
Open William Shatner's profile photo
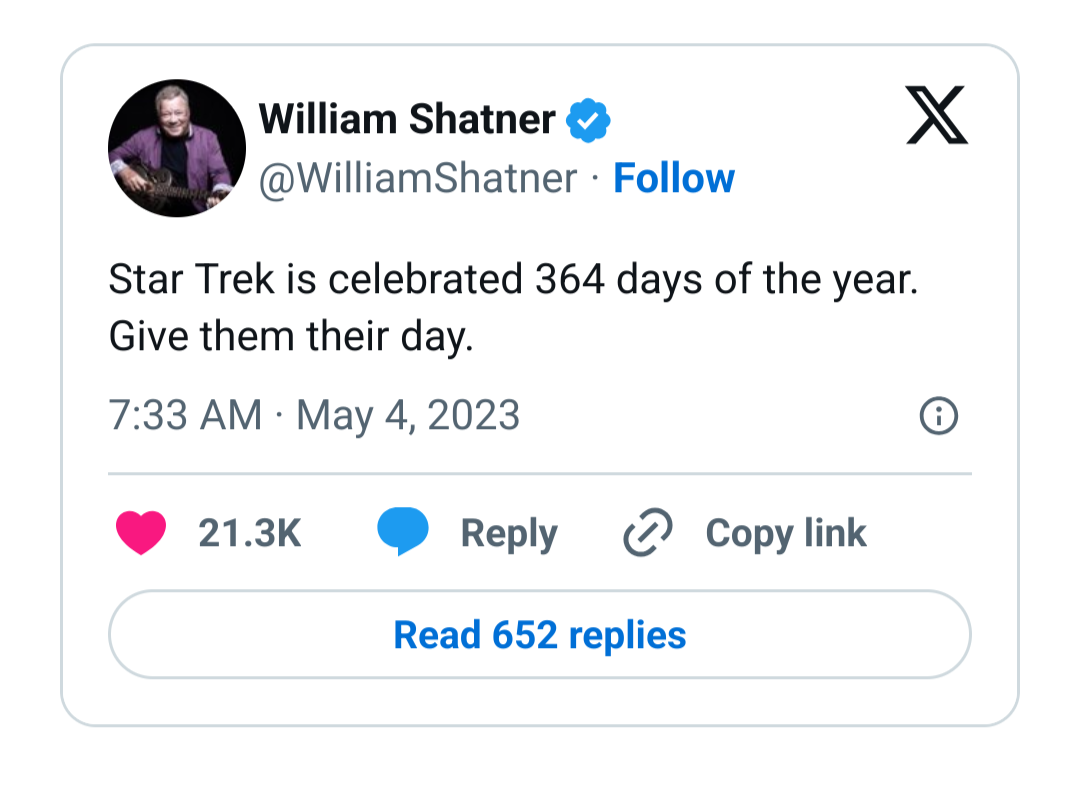pos(177,148)
